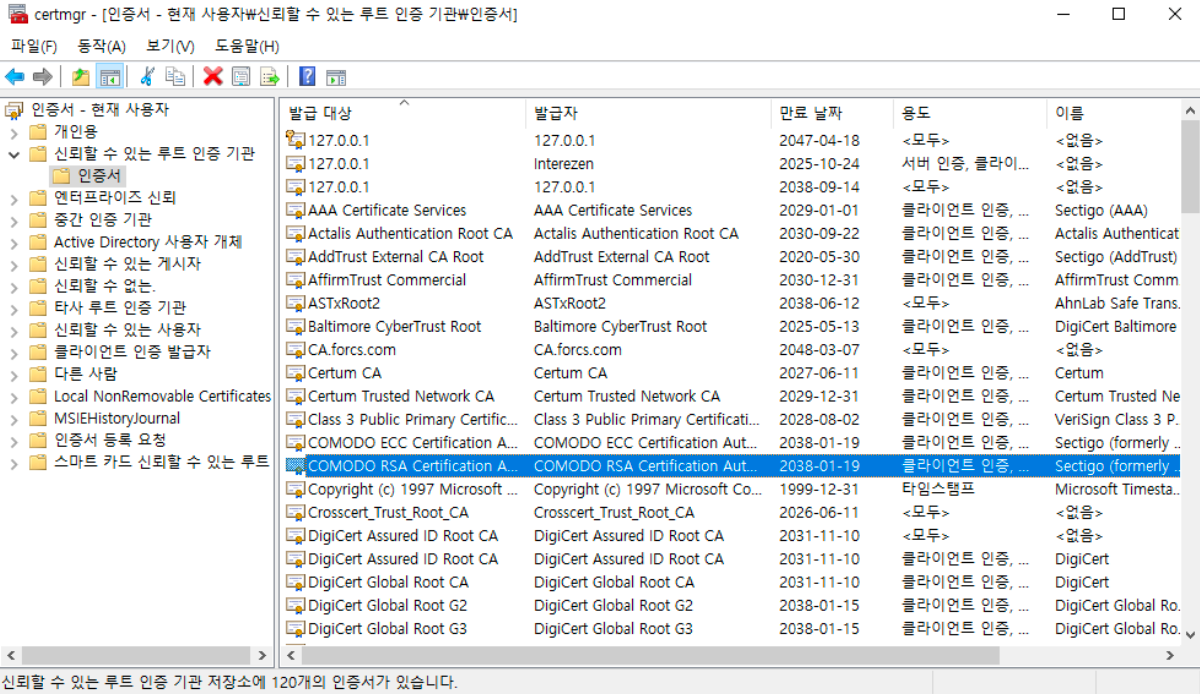This screenshot has width=1200, height=694.
Task: Select the COMODO ECC Certification row
Action: coord(731,442)
